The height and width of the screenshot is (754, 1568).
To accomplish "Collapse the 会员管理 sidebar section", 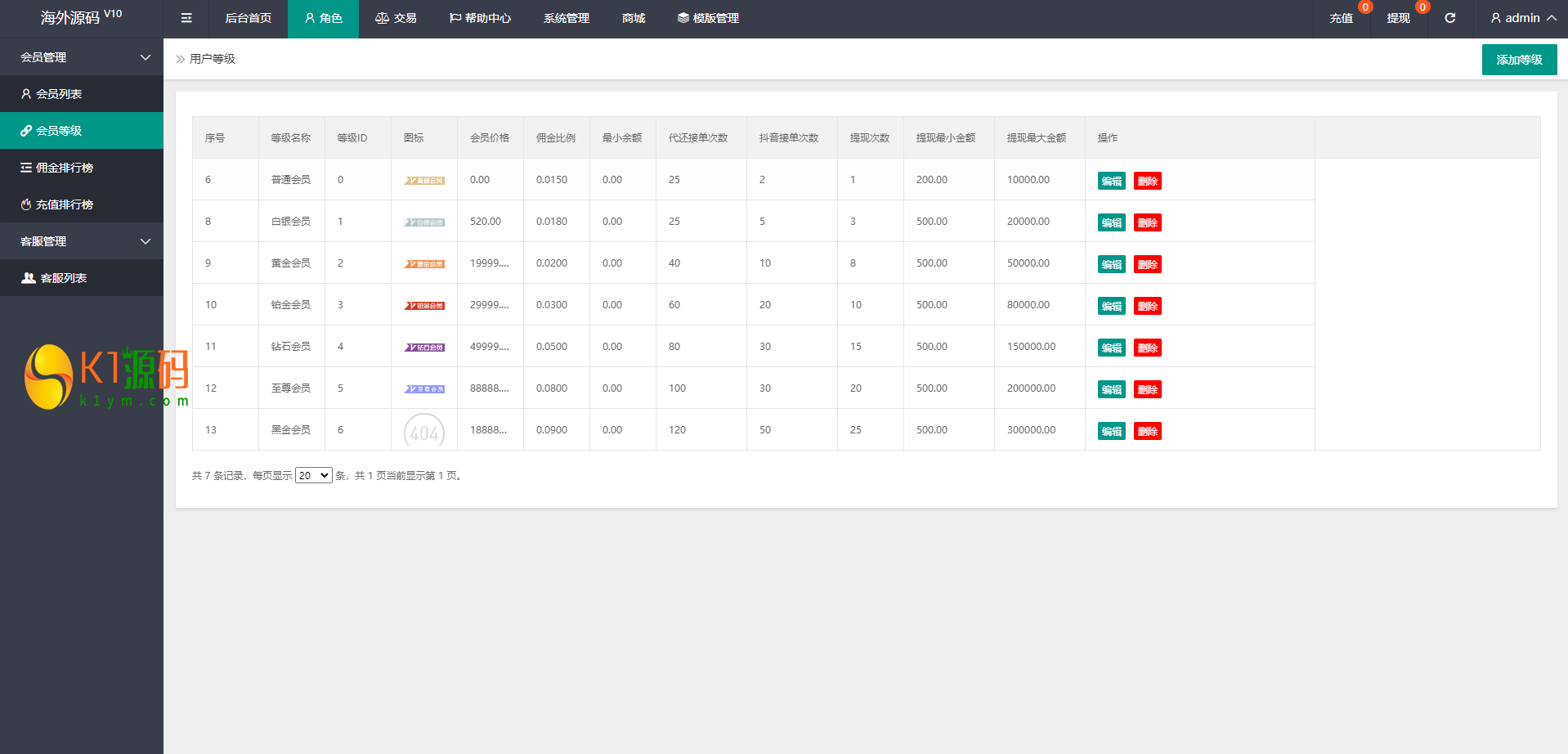I will click(x=82, y=57).
